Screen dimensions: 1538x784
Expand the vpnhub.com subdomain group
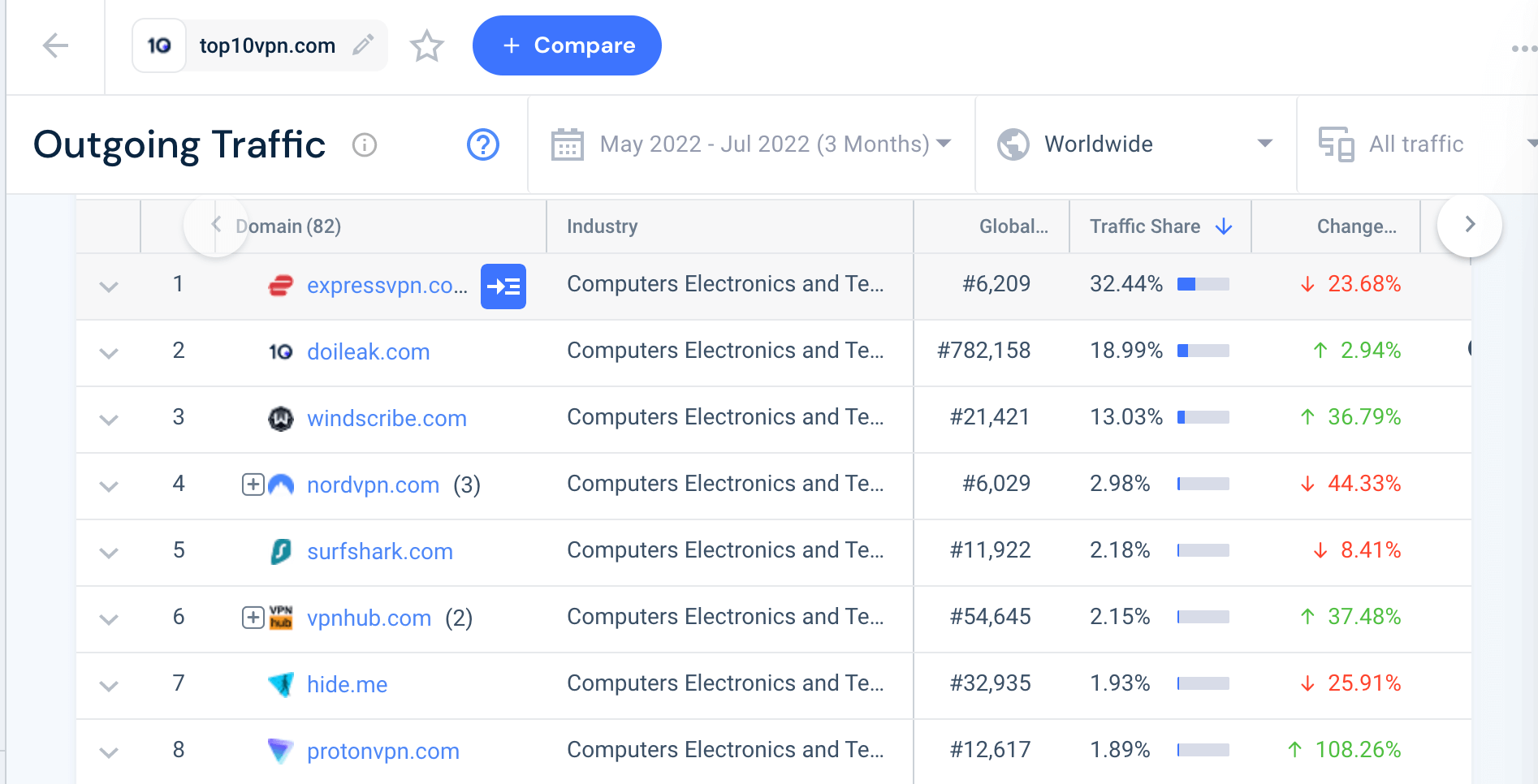click(x=252, y=617)
